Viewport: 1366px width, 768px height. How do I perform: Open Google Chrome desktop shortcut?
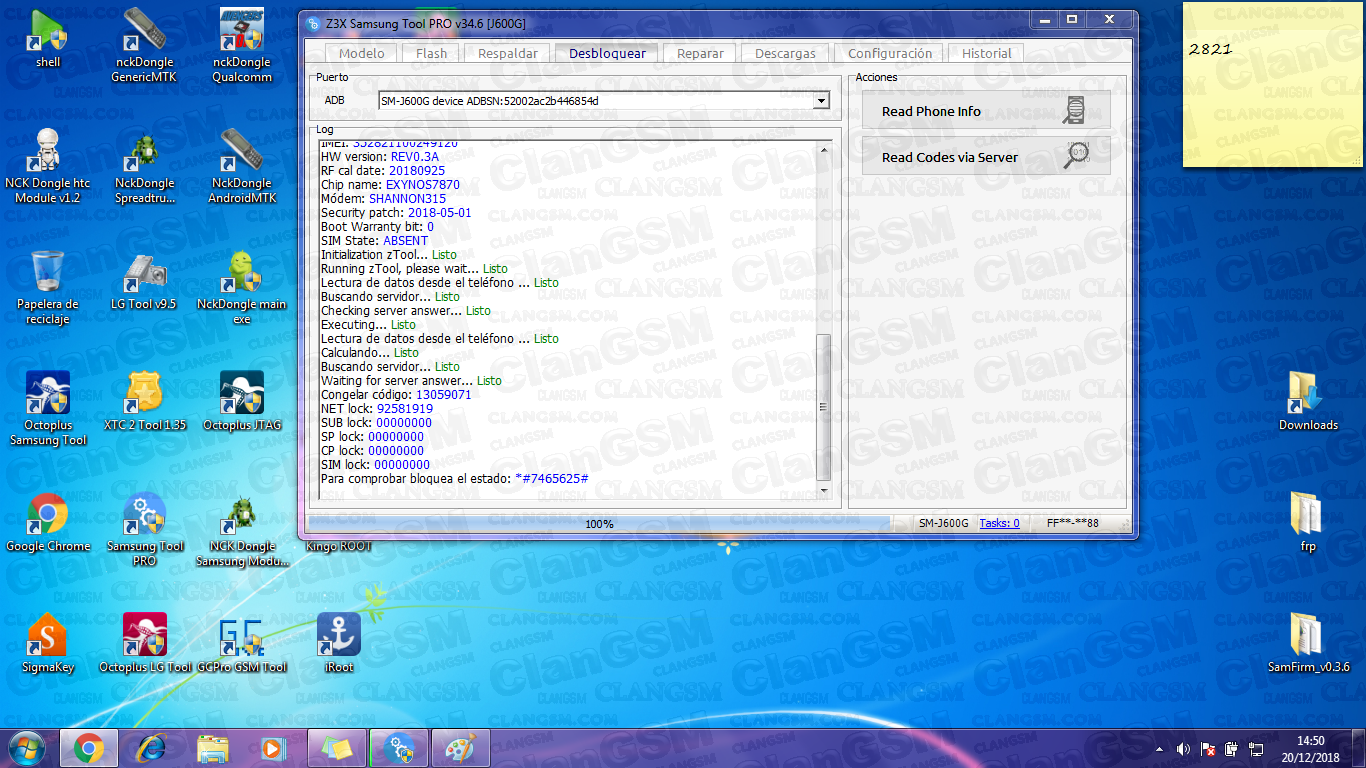[x=48, y=523]
